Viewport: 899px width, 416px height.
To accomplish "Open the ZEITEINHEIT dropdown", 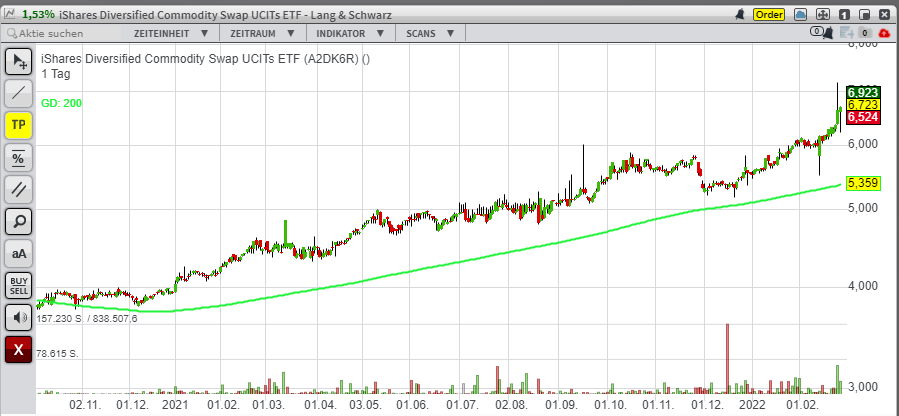I will pos(171,33).
